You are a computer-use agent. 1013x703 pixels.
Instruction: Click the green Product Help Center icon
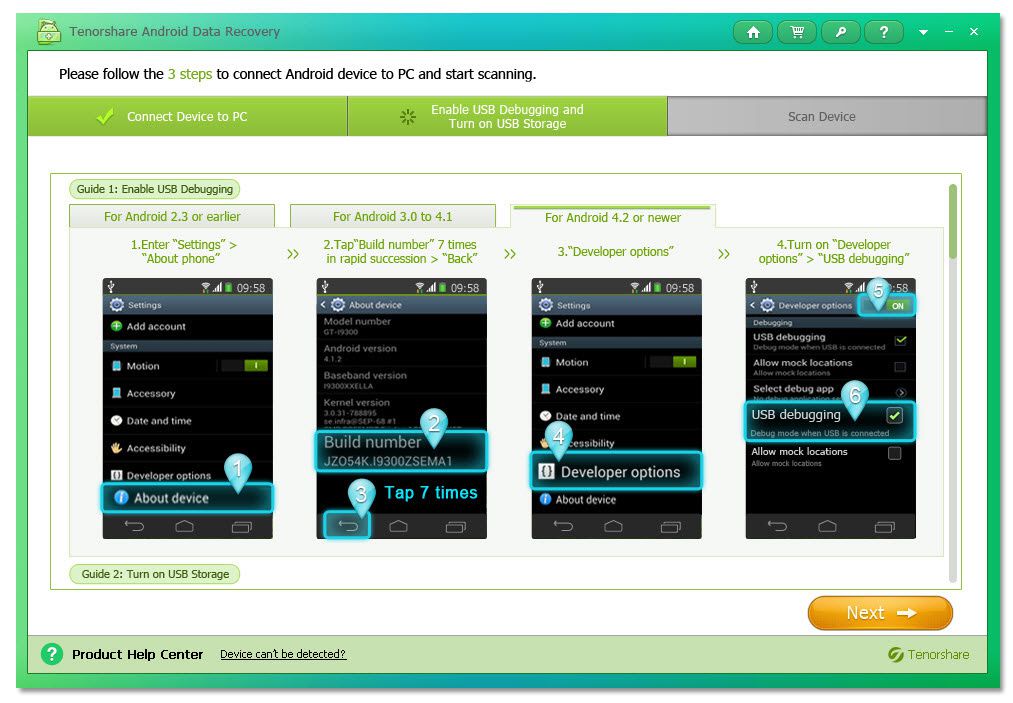52,654
